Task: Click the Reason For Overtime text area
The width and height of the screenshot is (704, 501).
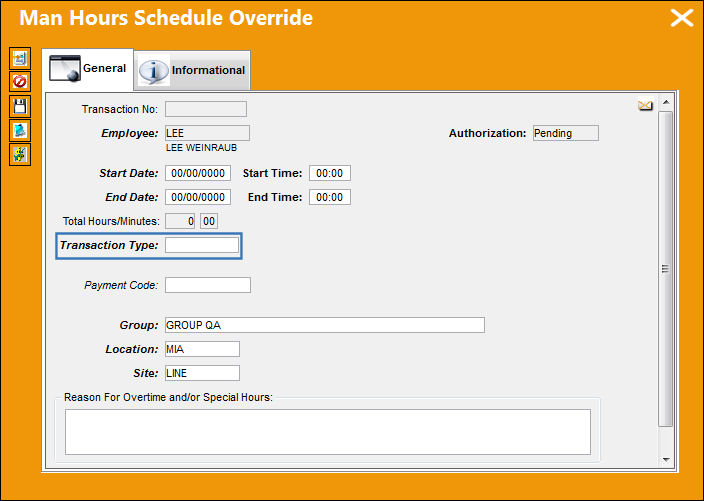Action: coord(328,432)
